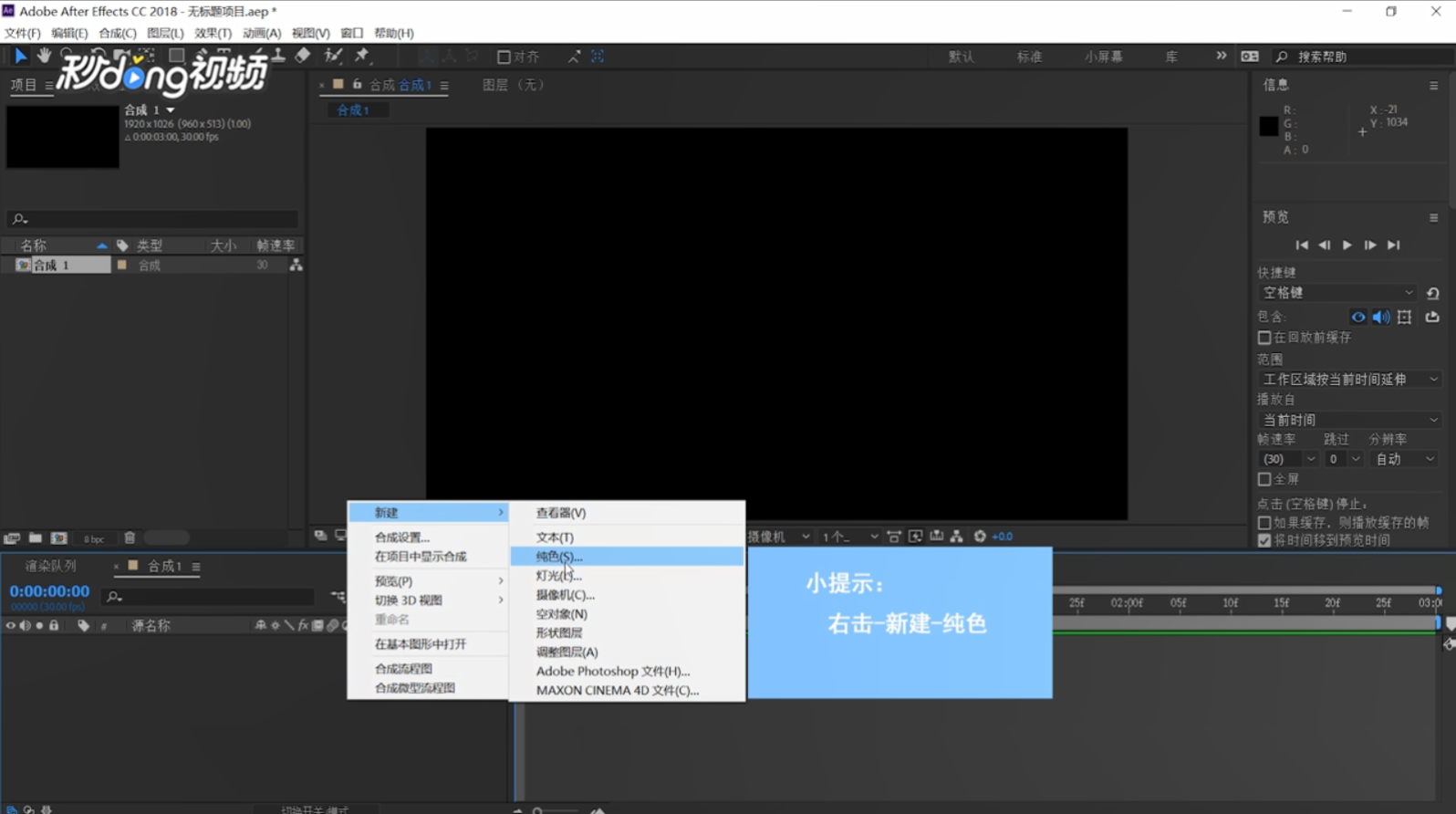This screenshot has height=814, width=1456.
Task: Click the reset shortcut icon beside 空格键
Action: (1432, 293)
